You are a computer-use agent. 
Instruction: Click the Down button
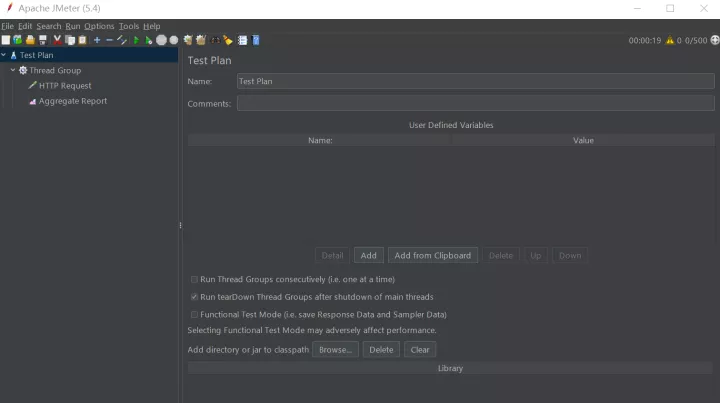(x=570, y=255)
